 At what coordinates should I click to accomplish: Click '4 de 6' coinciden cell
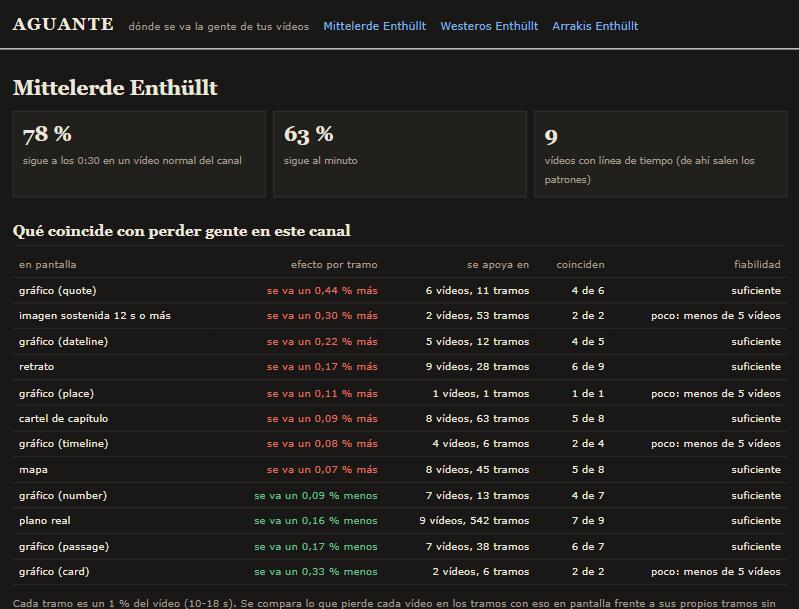[x=588, y=290]
